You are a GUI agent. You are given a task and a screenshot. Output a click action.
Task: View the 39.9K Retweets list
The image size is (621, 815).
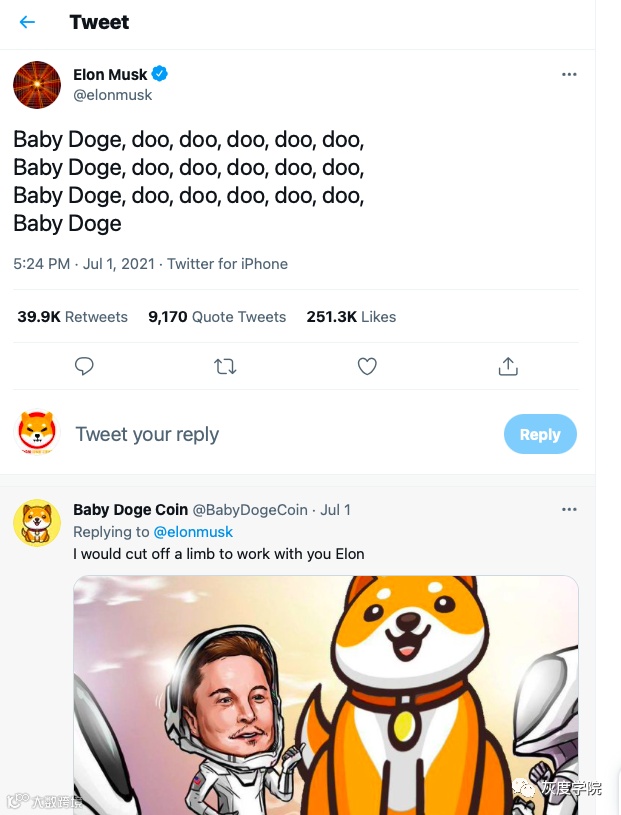[73, 317]
